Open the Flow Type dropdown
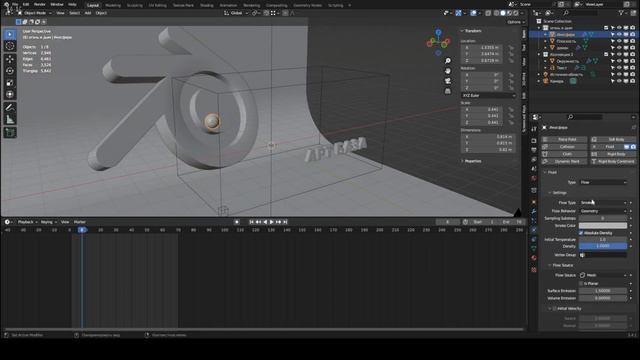Viewport: 640px width, 360px height. (603, 203)
